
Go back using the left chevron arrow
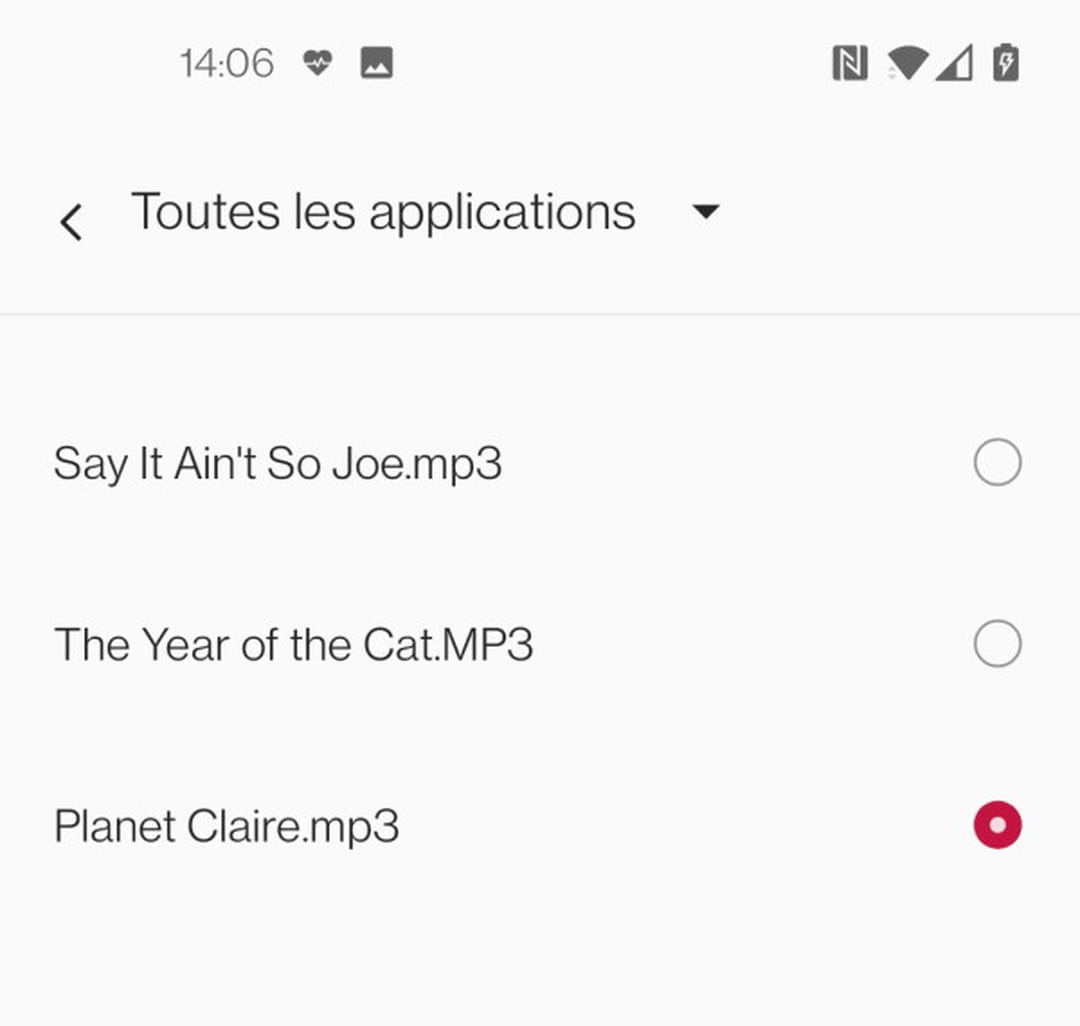click(70, 221)
